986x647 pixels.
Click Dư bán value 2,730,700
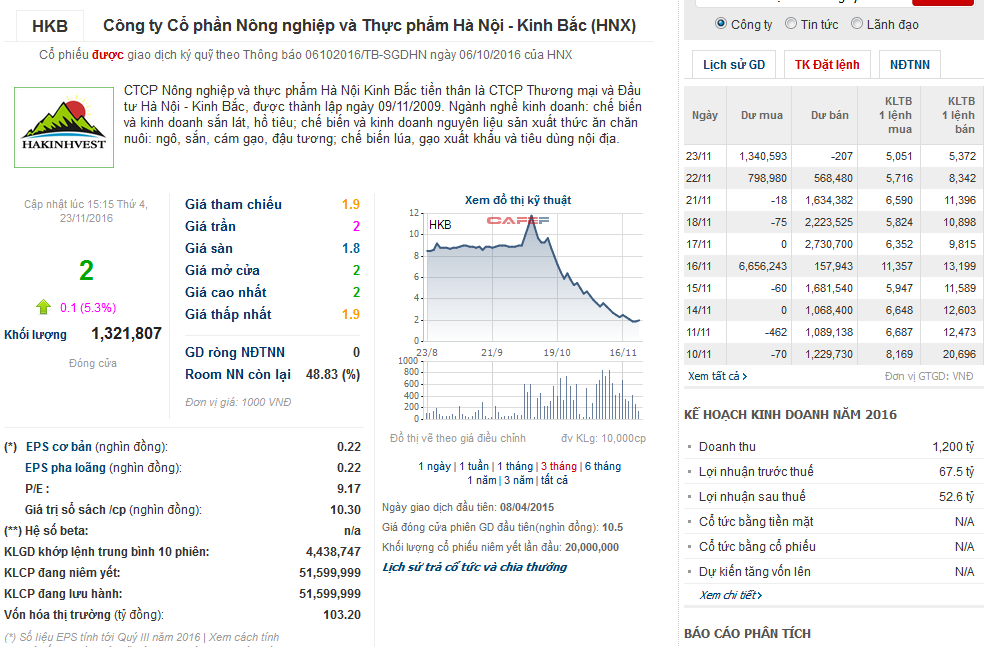tap(829, 244)
